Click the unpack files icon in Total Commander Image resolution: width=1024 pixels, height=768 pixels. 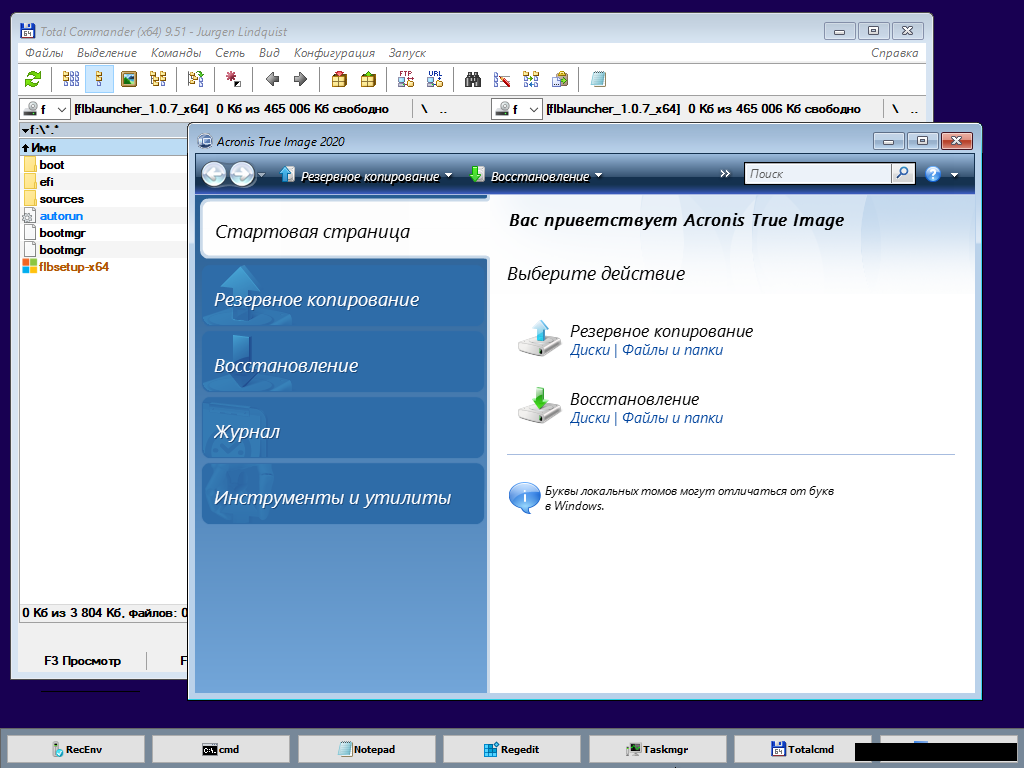coord(368,80)
